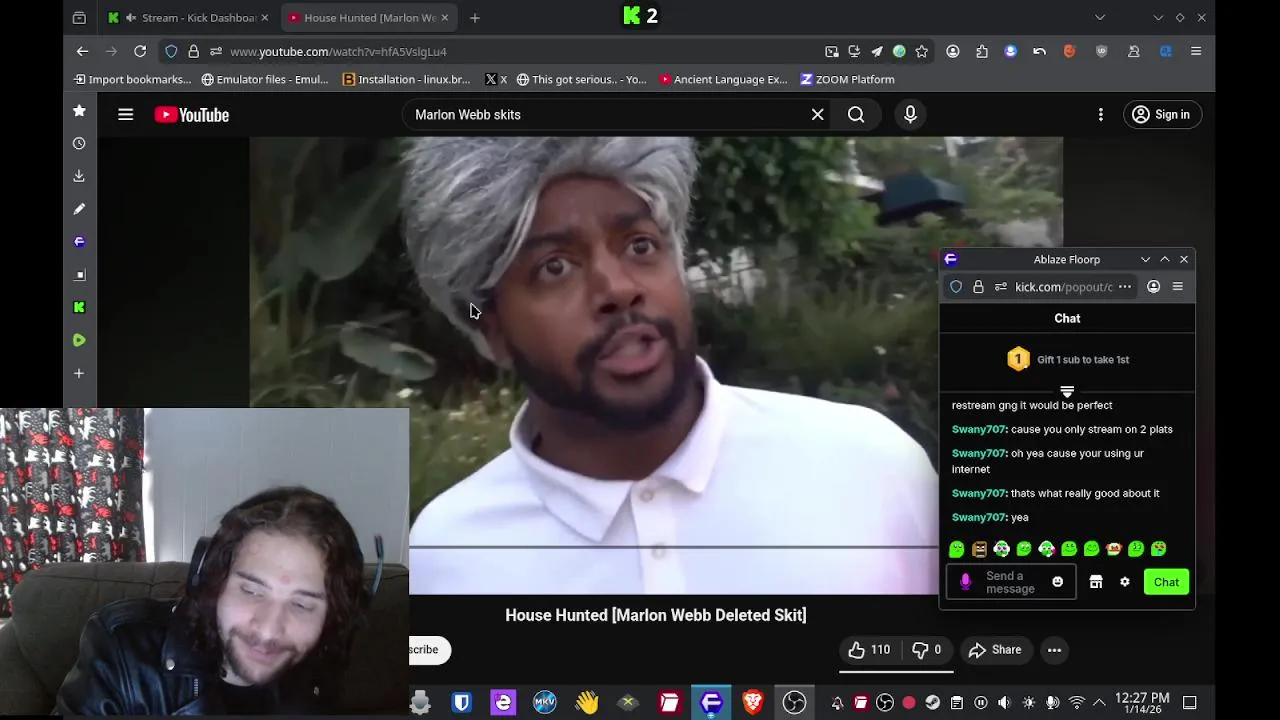The image size is (1280, 720).
Task: Open Ancient Language Ex... bookmark
Action: pyautogui.click(x=723, y=79)
